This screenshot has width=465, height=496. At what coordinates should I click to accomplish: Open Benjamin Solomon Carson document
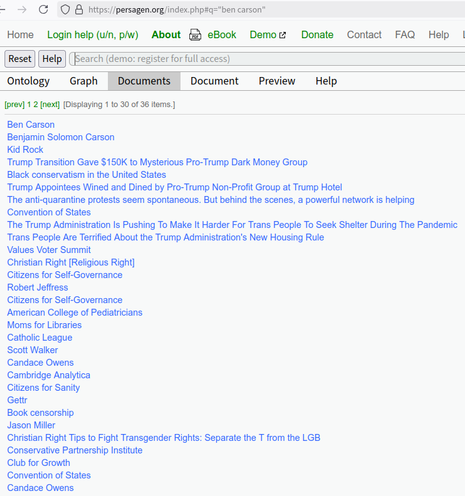[61, 137]
